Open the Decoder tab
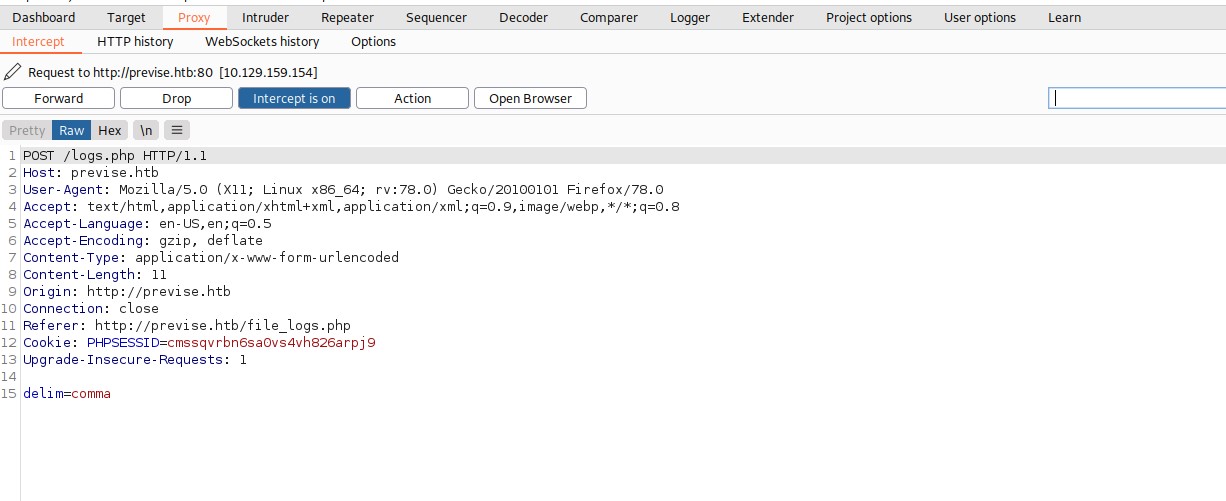Image resolution: width=1226 pixels, height=501 pixels. 523,17
